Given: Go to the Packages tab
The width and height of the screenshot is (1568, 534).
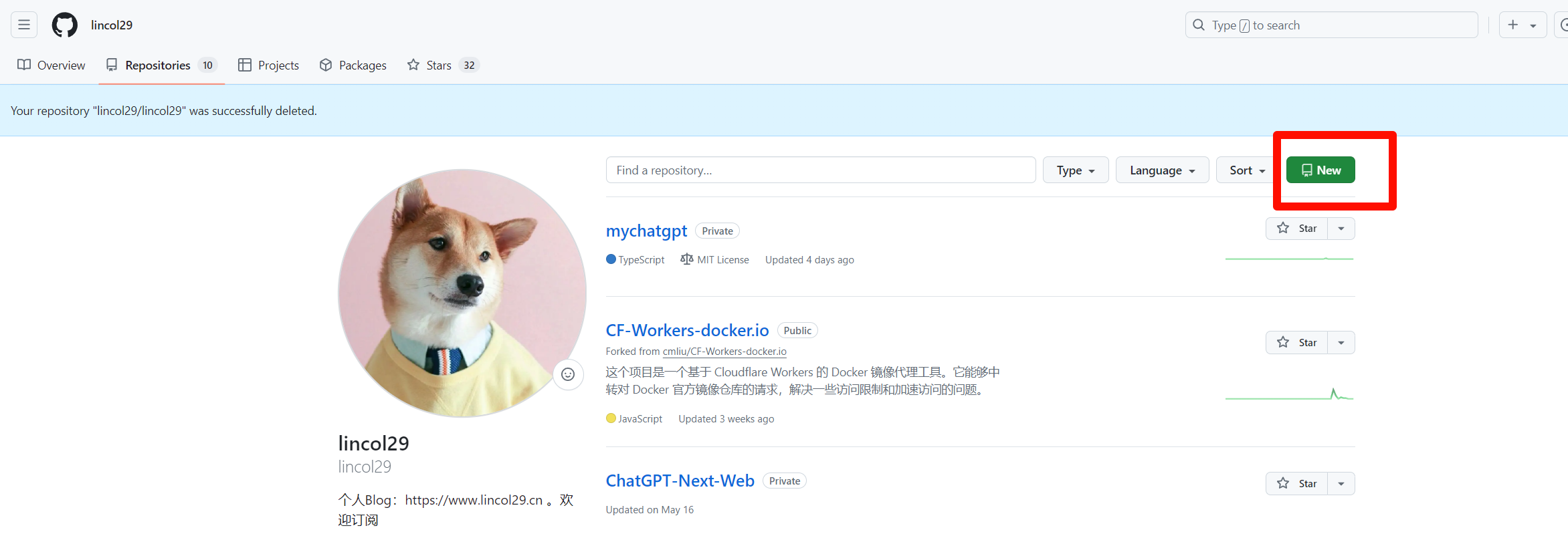Looking at the screenshot, I should pyautogui.click(x=353, y=65).
